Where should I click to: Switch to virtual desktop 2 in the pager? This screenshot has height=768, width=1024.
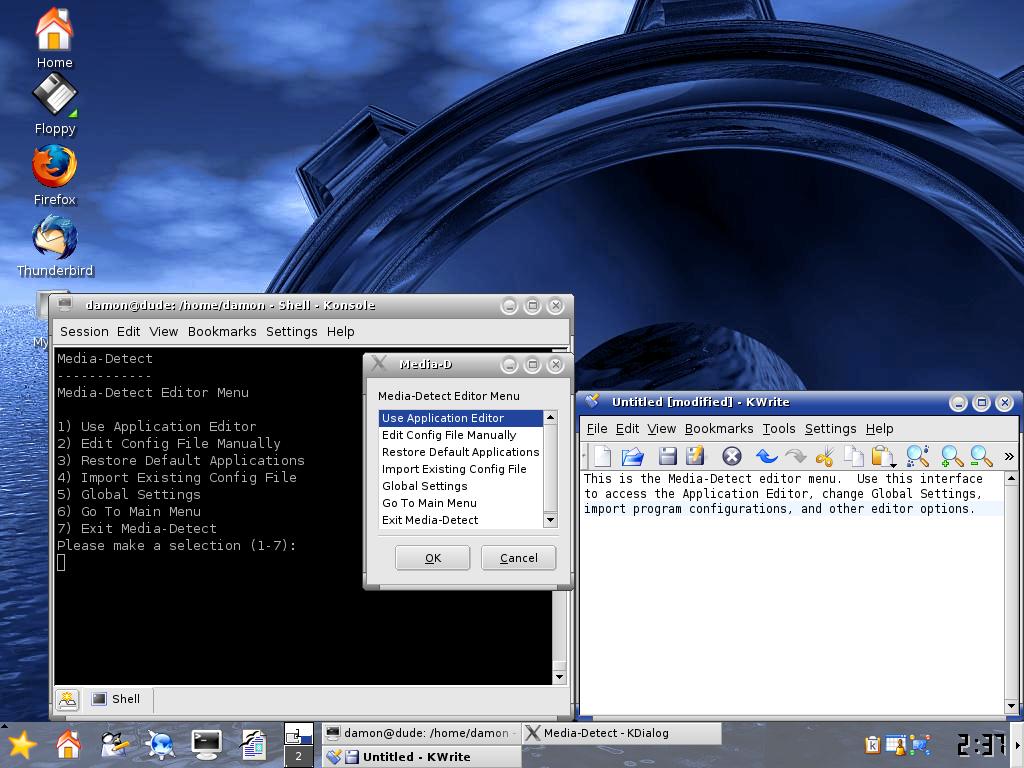(298, 756)
